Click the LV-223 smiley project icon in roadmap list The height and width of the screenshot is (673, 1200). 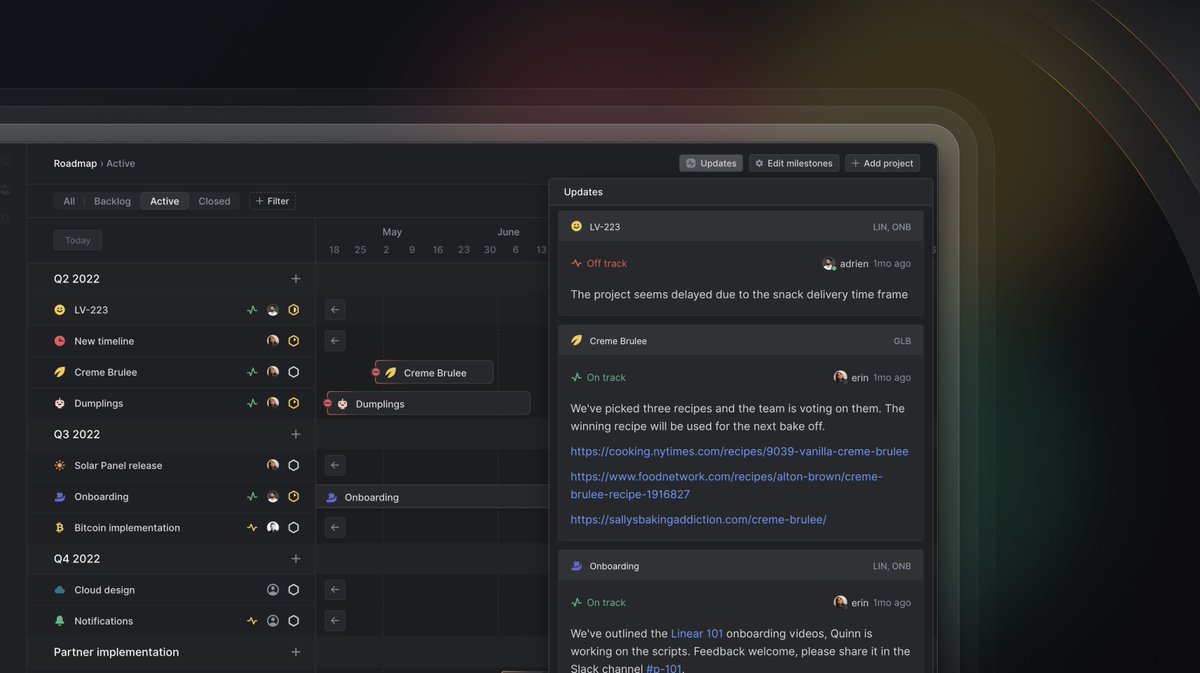(60, 310)
